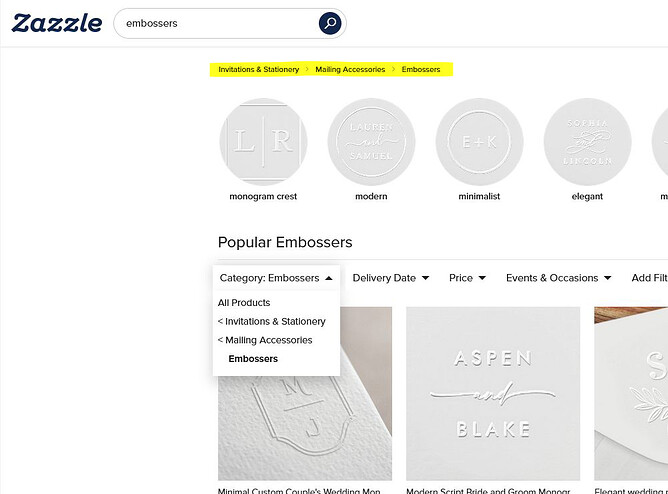Open Mailing Accessories breadcrumb link
The image size is (668, 494).
350,69
